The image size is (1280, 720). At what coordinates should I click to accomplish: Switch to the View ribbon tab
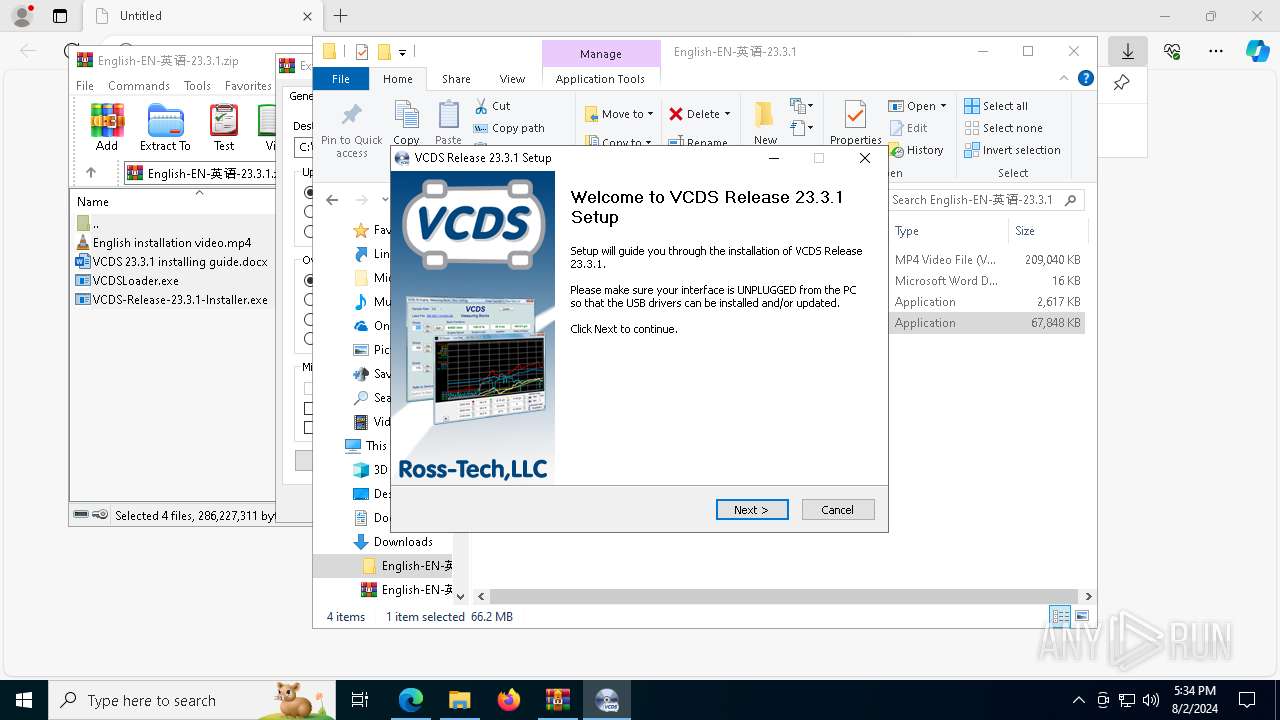coord(512,79)
